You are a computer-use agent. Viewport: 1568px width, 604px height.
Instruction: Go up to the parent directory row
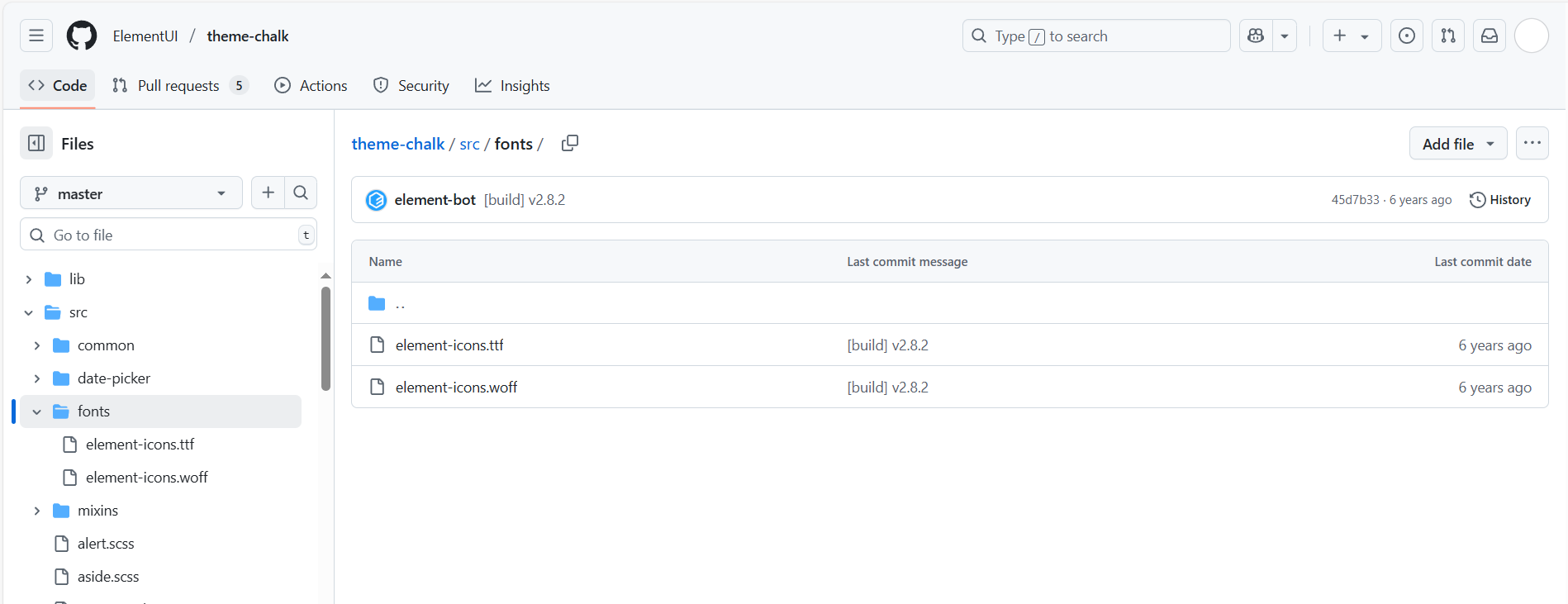pyautogui.click(x=950, y=303)
